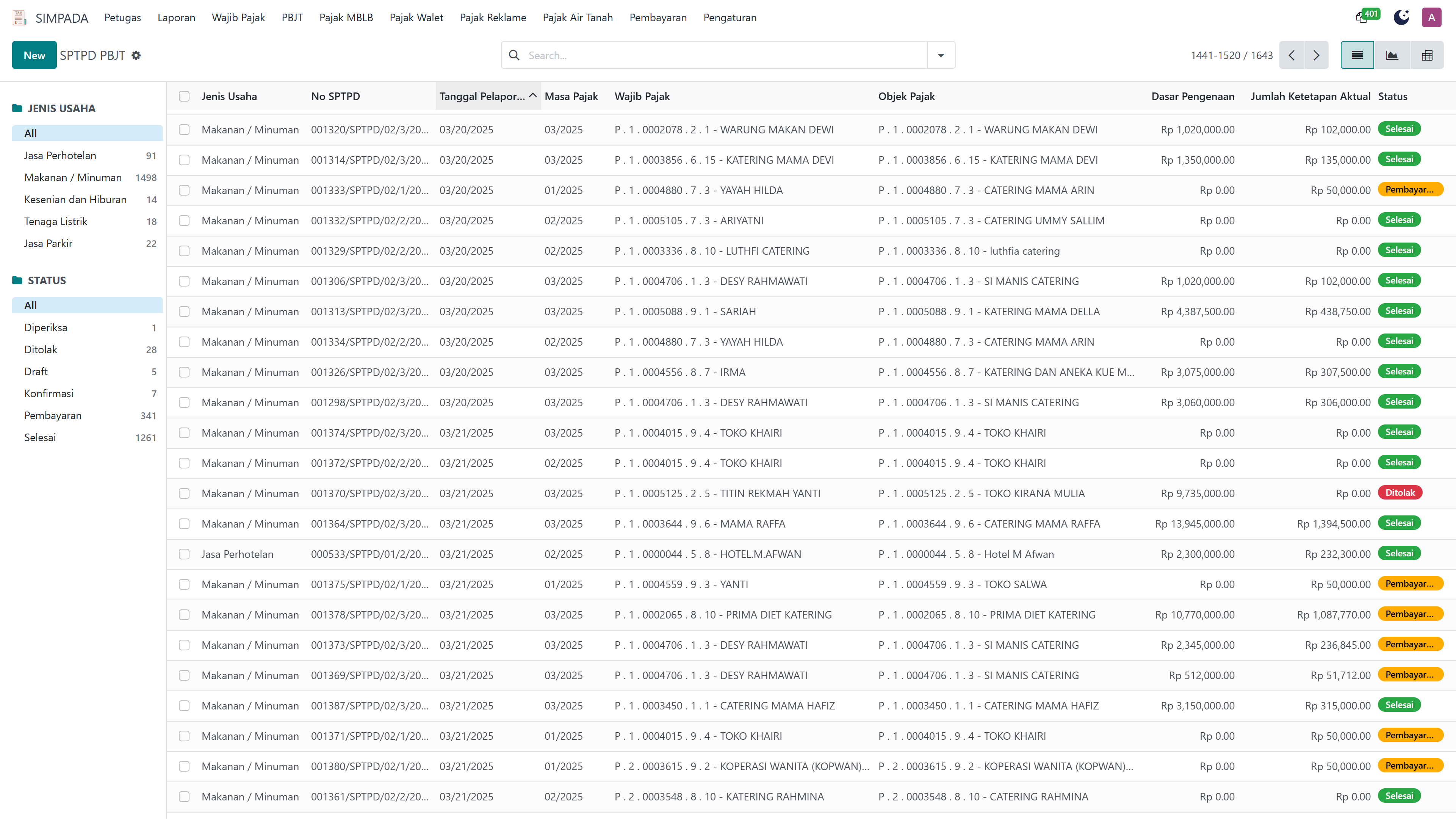
Task: Toggle dark mode moon icon
Action: [1401, 17]
